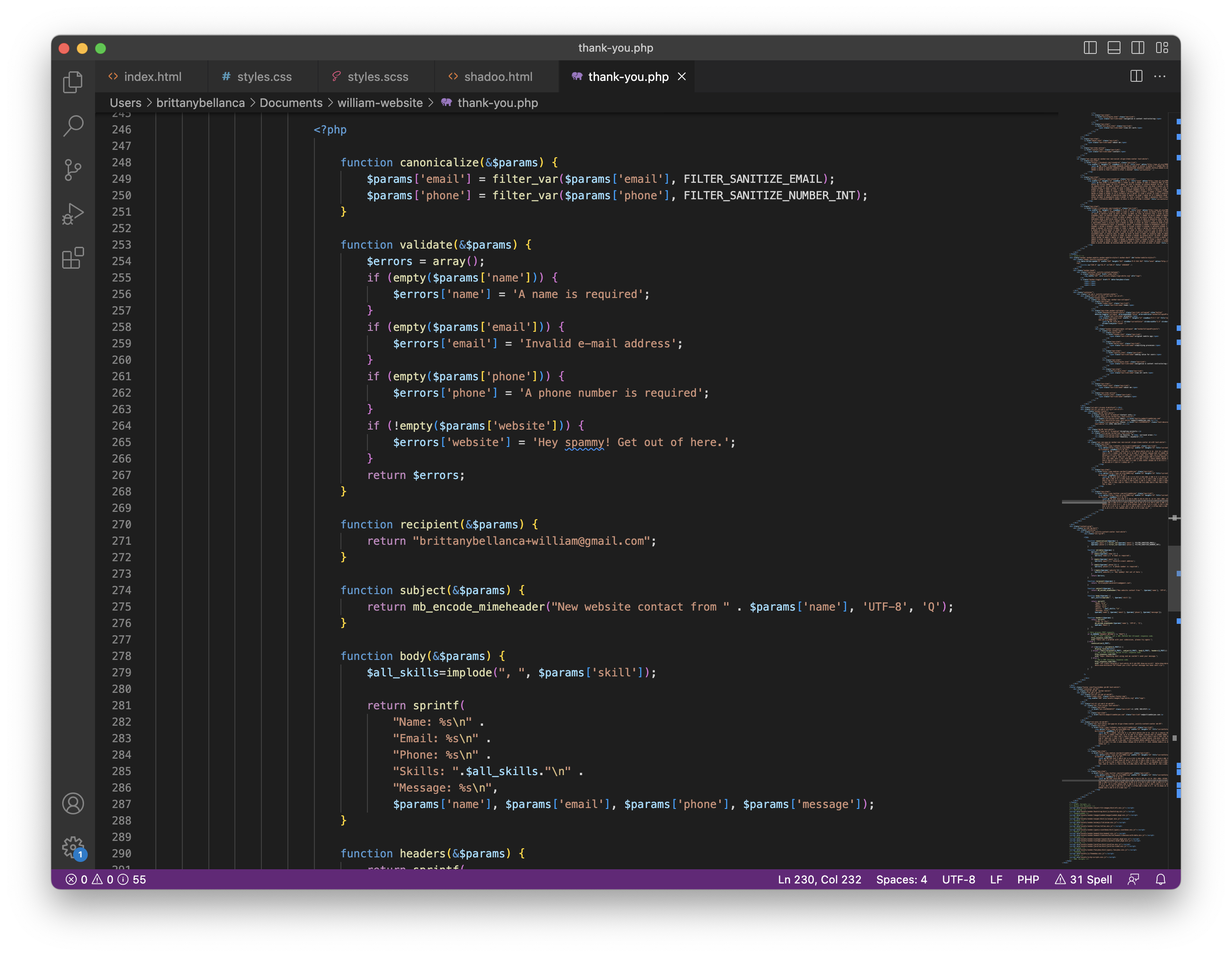Click the misspelled word spammy
Viewport: 1232px width, 957px height.
(x=584, y=442)
